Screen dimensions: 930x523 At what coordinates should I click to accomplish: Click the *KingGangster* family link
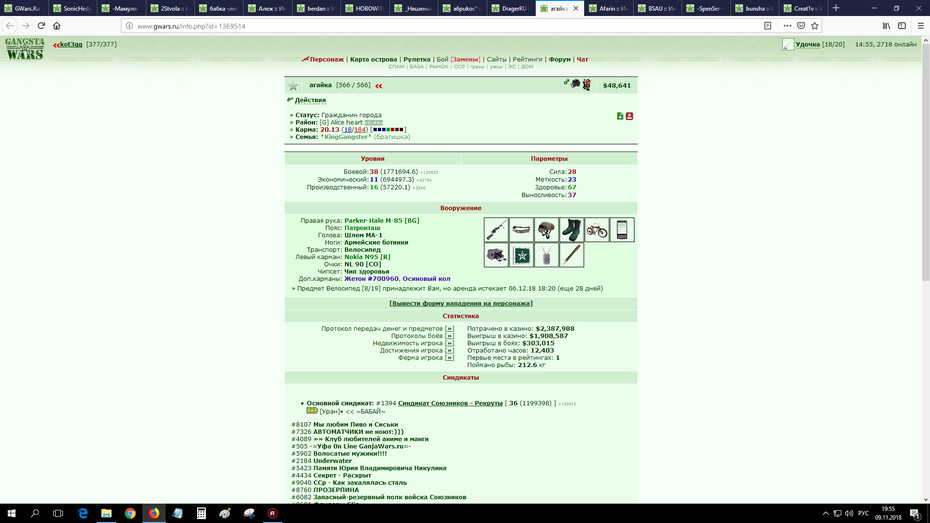(346, 137)
